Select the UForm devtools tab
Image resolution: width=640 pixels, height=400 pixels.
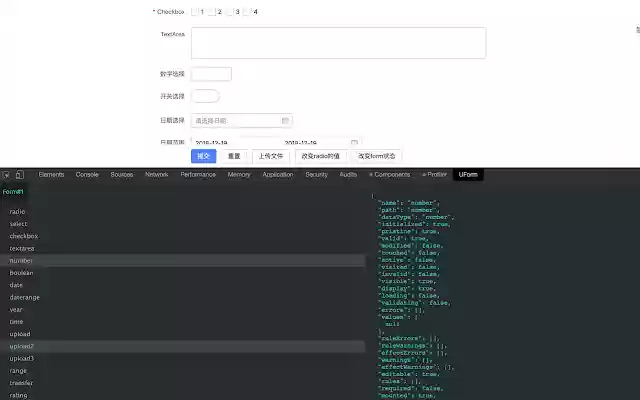pyautogui.click(x=468, y=175)
